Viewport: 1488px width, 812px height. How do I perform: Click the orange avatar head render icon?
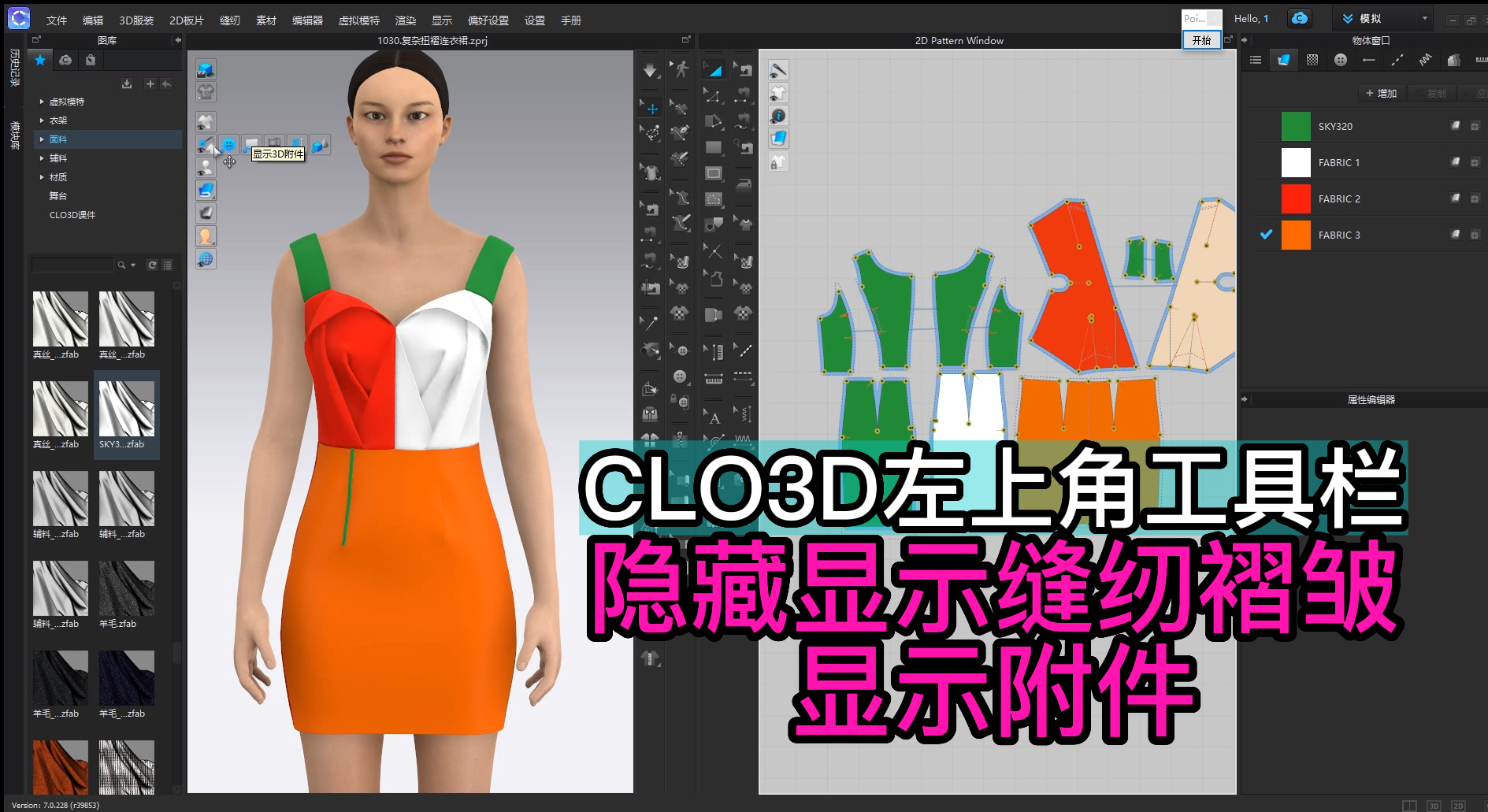tap(206, 236)
